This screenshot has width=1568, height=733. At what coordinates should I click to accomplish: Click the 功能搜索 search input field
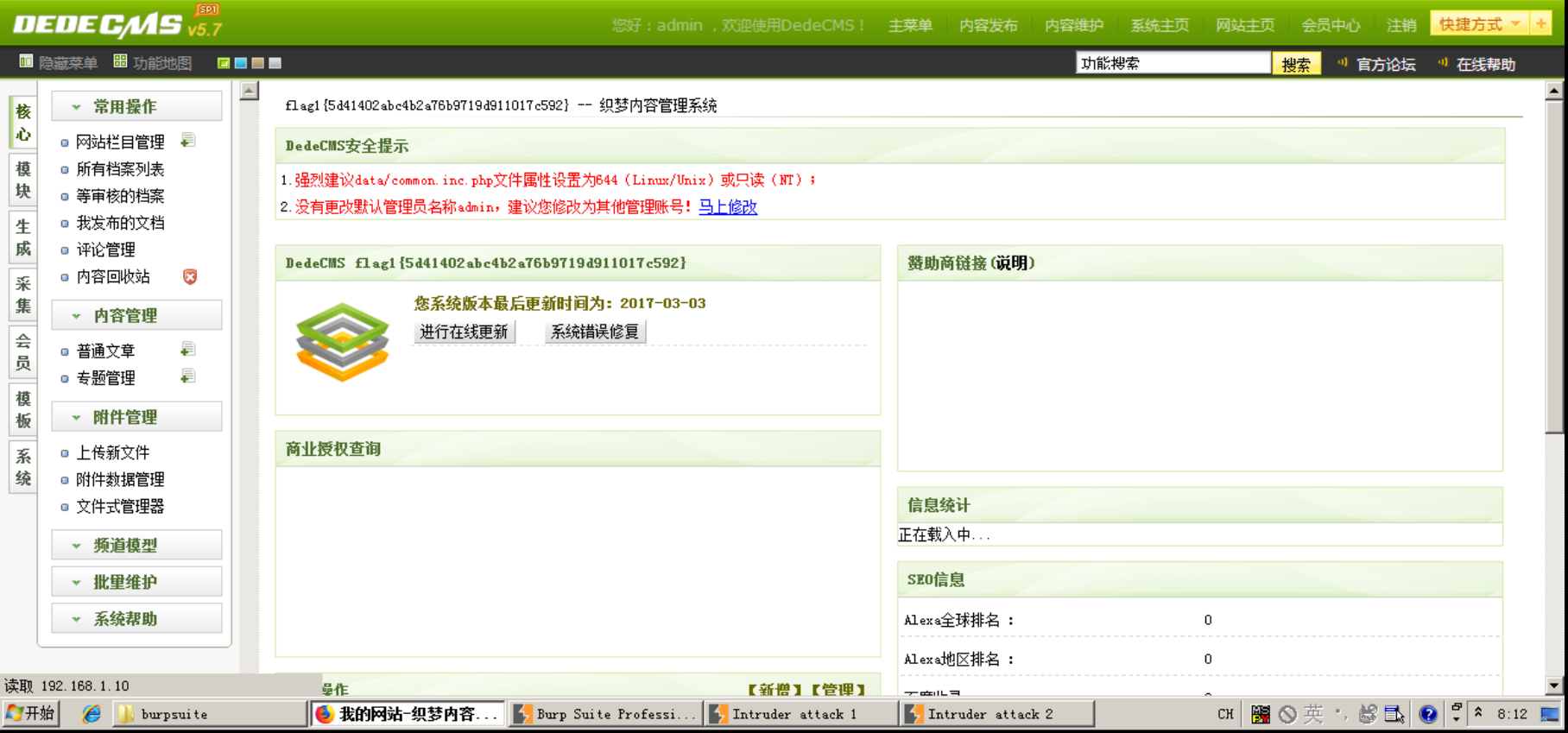1173,63
